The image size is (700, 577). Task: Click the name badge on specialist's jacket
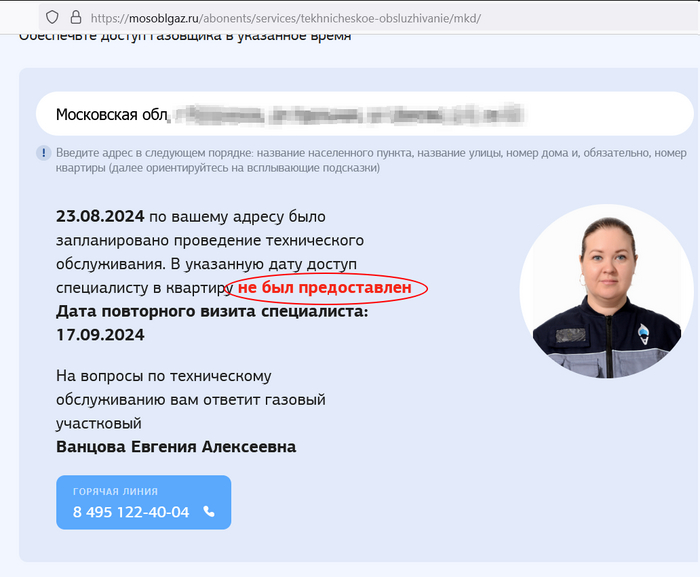(570, 335)
